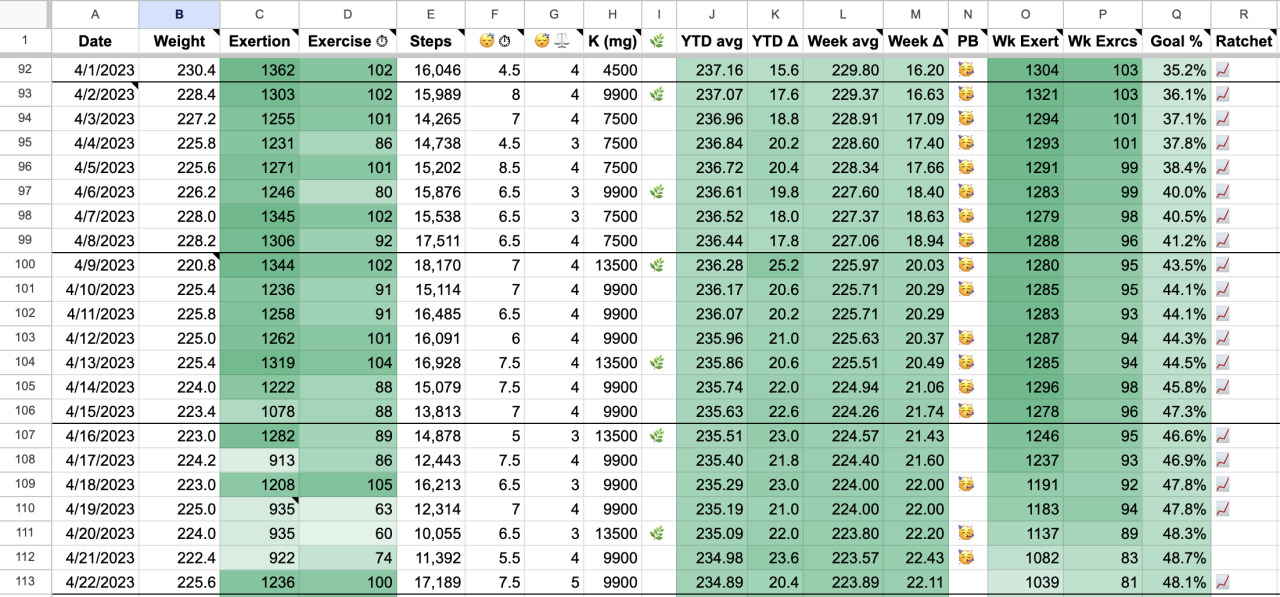Viewport: 1280px width, 597px height.
Task: Select column Q by its letter header
Action: [1176, 14]
